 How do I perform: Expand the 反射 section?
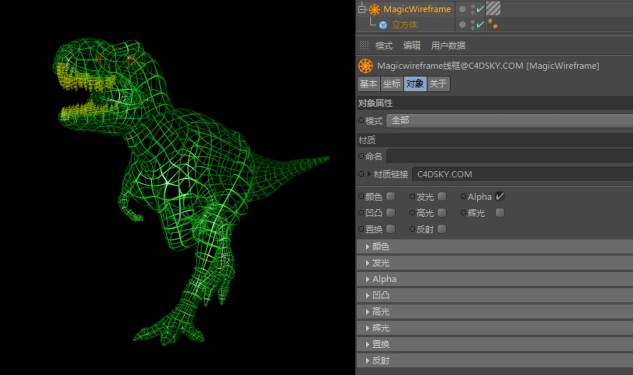pyautogui.click(x=495, y=360)
